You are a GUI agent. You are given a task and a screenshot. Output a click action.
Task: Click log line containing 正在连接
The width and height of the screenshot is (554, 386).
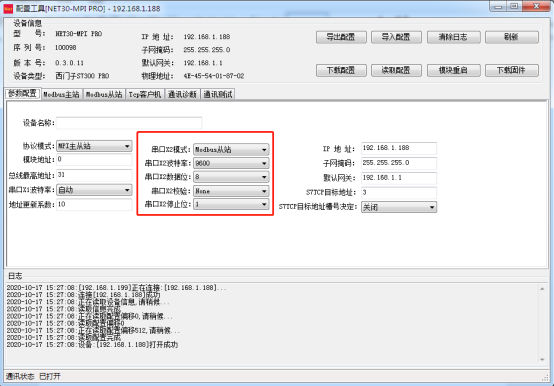point(116,287)
